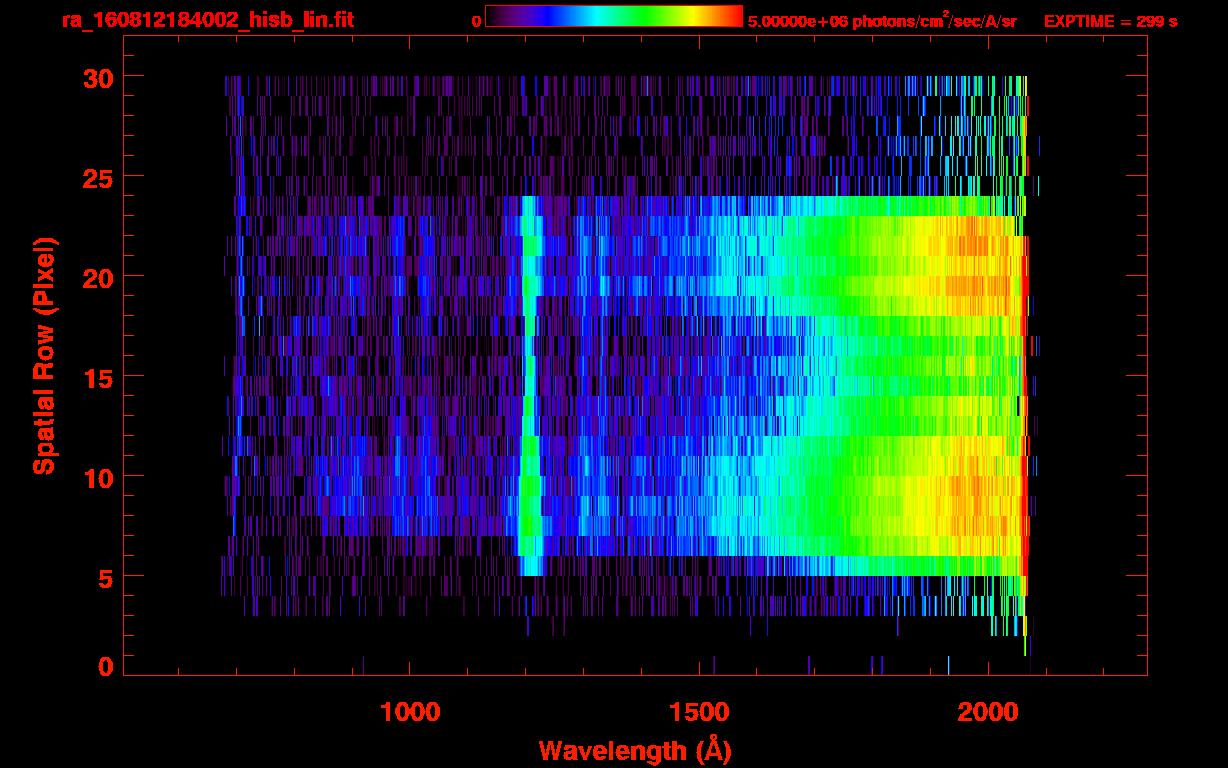1228x768 pixels.
Task: Click the color bar minimum value 0
Action: pos(476,21)
